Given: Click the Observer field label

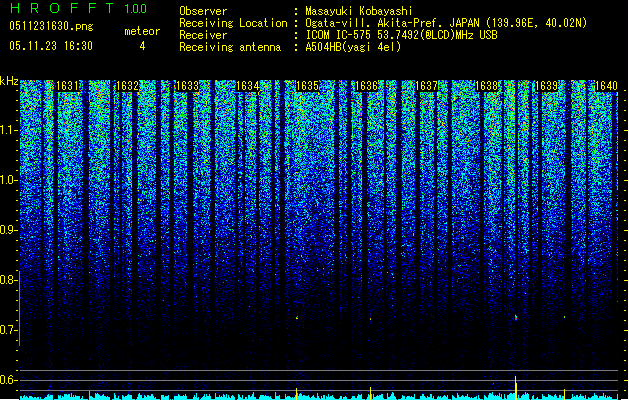Looking at the screenshot, I should pyautogui.click(x=203, y=11).
